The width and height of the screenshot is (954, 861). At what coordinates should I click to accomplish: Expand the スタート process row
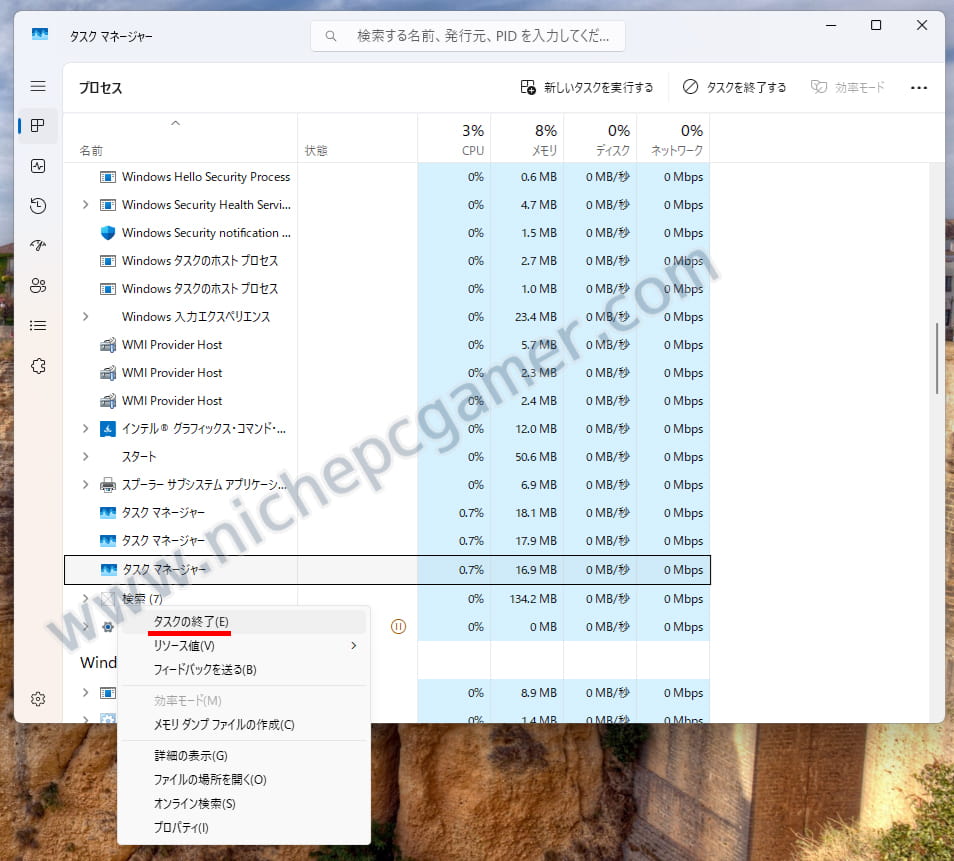85,457
